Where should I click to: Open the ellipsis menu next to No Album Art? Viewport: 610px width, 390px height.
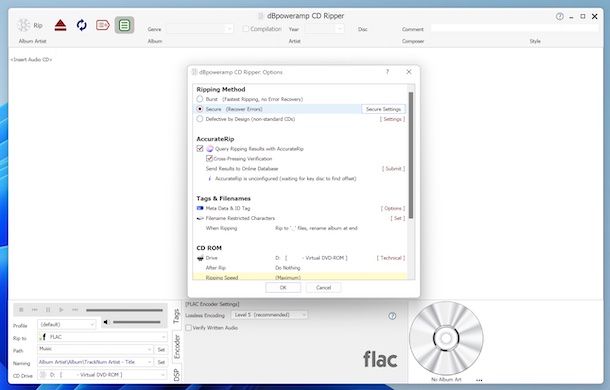click(x=479, y=380)
